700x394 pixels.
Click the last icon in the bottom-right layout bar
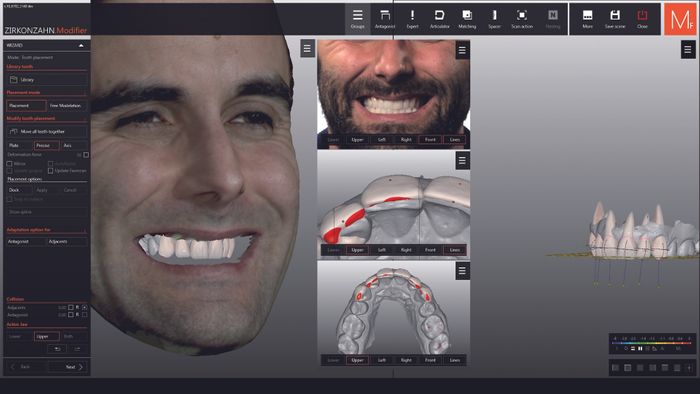point(689,368)
